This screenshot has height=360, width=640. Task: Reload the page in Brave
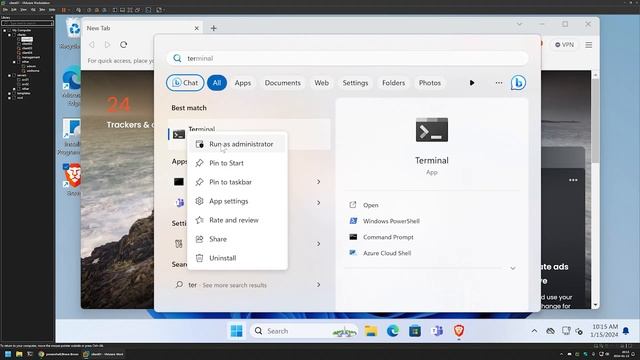tap(124, 44)
